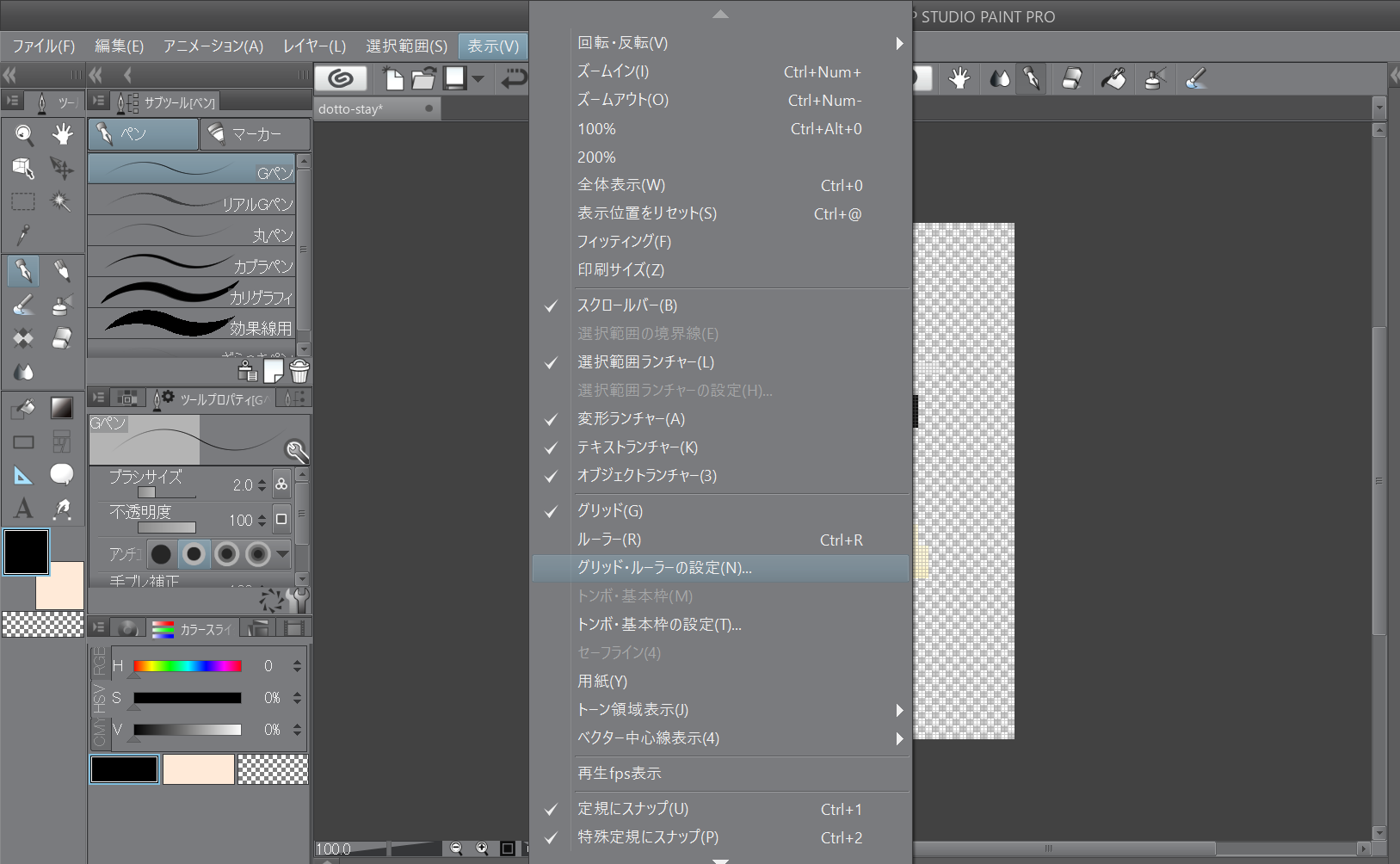
Task: Select the カリグラフィ brush preset
Action: click(191, 293)
